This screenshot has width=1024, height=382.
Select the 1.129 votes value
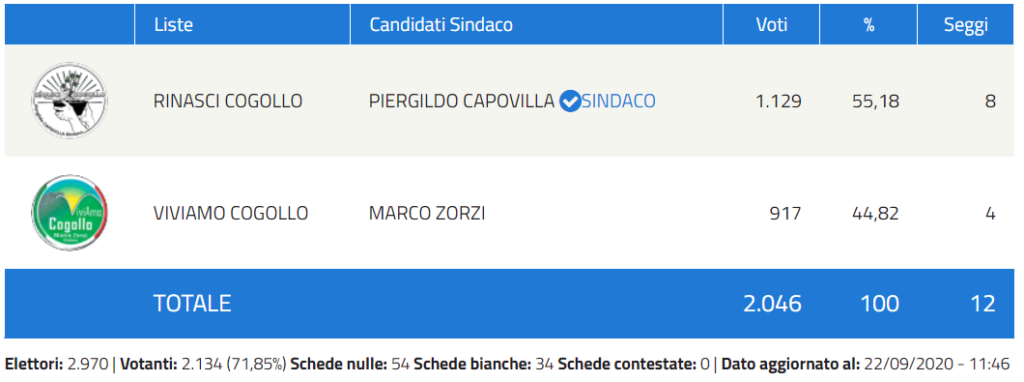click(x=776, y=101)
